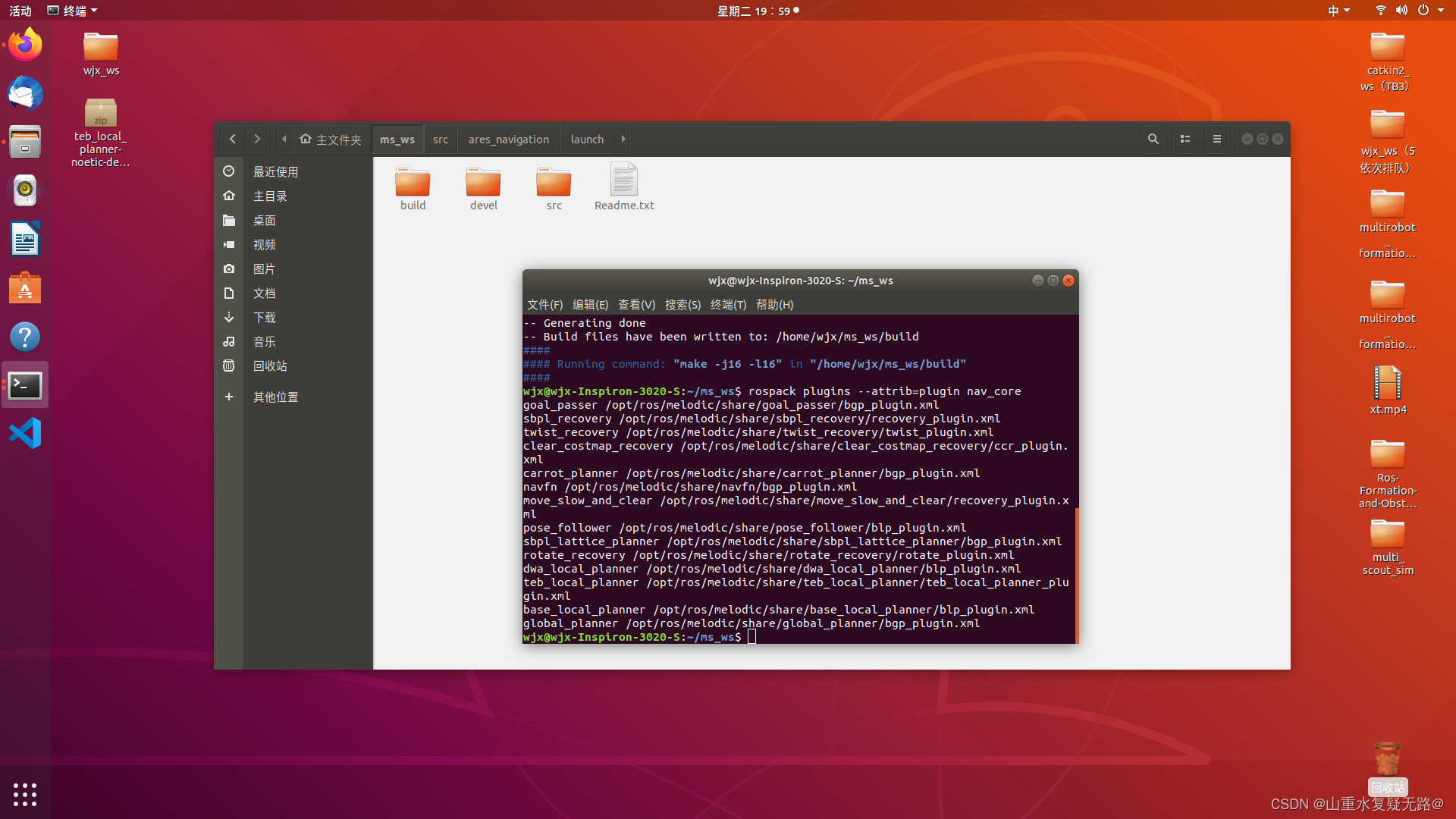The width and height of the screenshot is (1456, 819).
Task: Navigate to 主文件夹 in path bar
Action: point(331,139)
